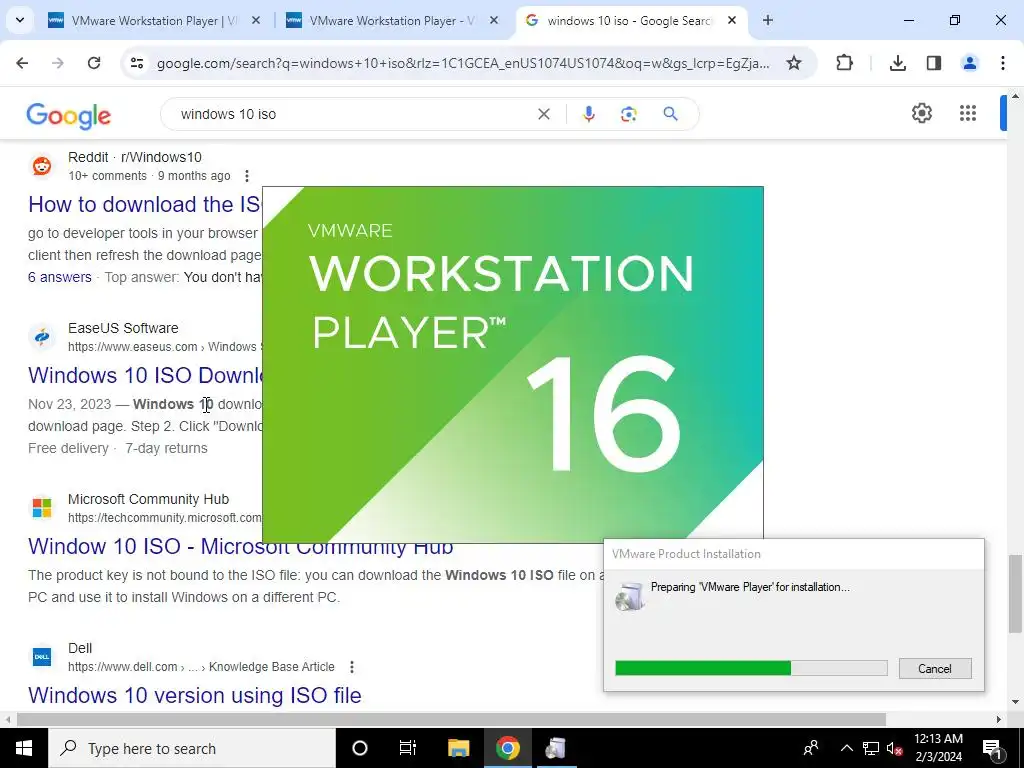Click the Chrome address bar URL
The height and width of the screenshot is (768, 1024).
463,63
